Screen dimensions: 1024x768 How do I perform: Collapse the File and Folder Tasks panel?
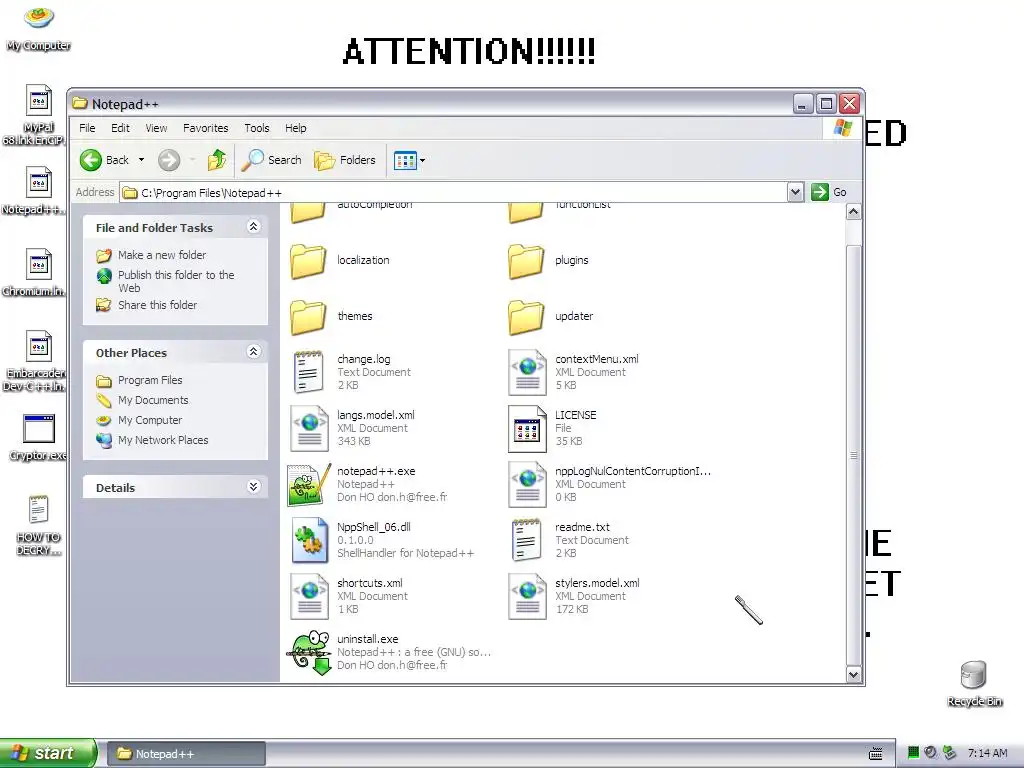[x=253, y=227]
